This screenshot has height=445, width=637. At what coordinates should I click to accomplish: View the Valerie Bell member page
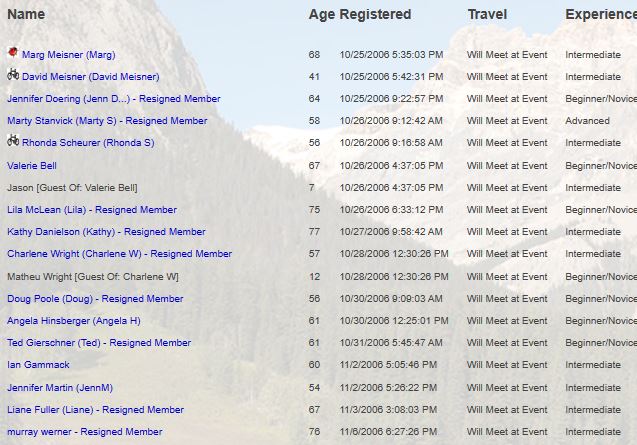32,166
